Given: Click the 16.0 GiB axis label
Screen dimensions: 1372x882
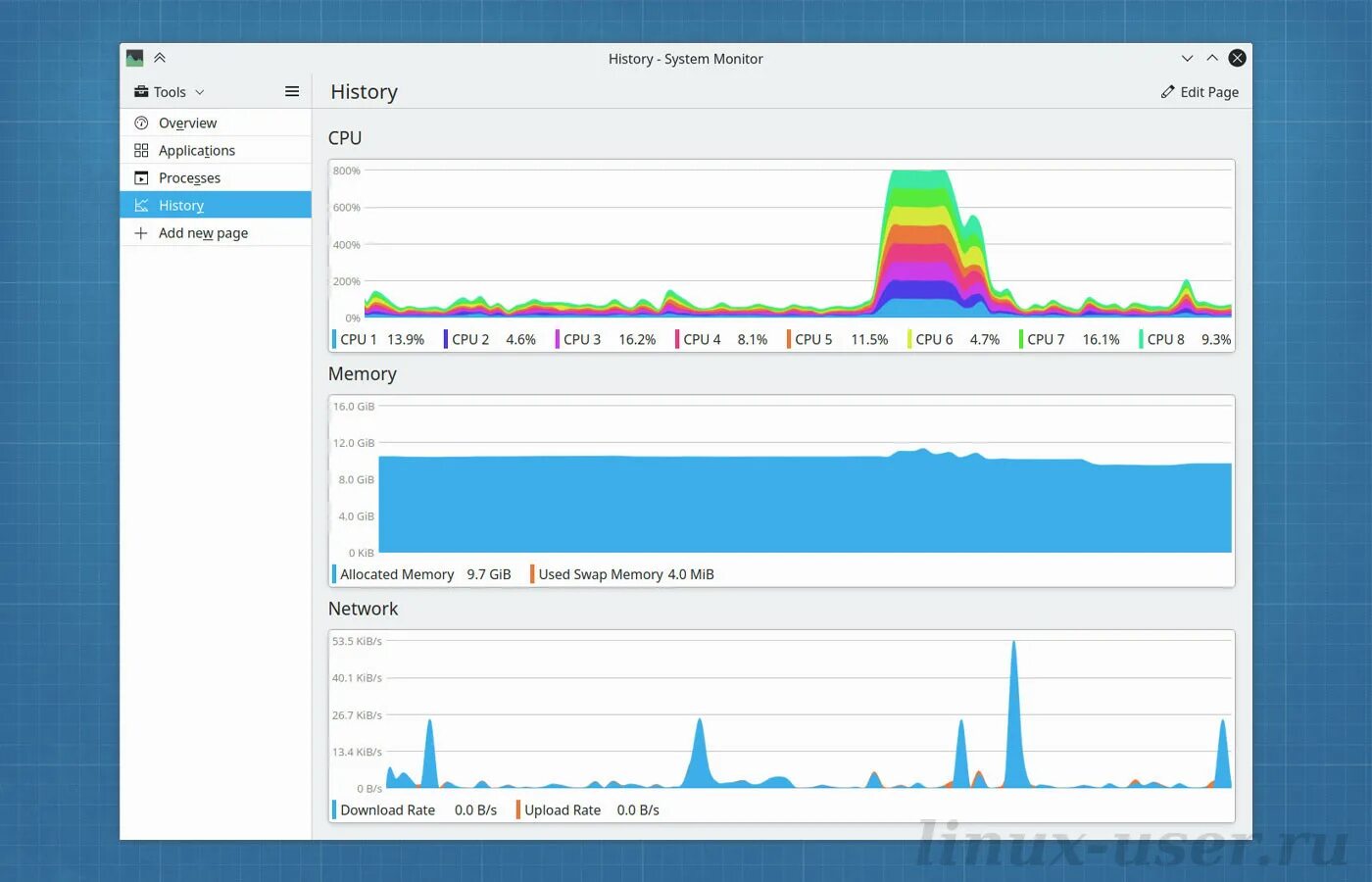Looking at the screenshot, I should (x=353, y=407).
